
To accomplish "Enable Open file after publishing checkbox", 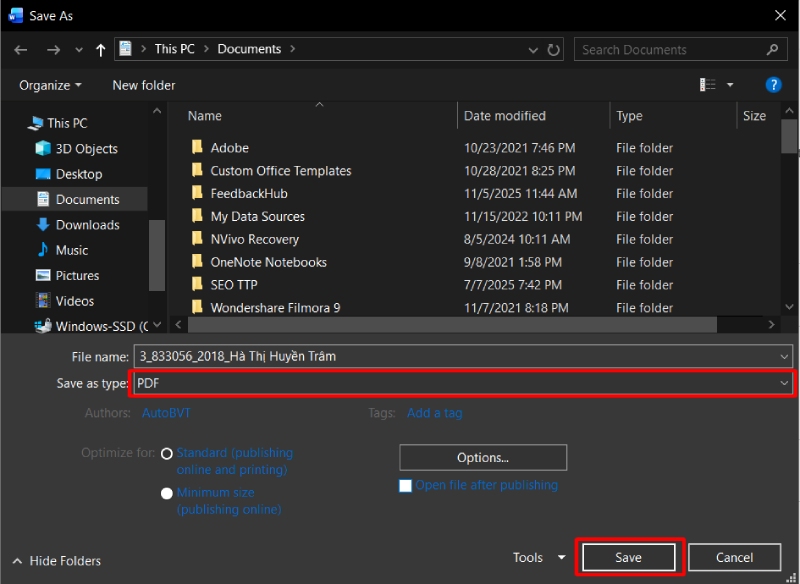I will pos(405,486).
